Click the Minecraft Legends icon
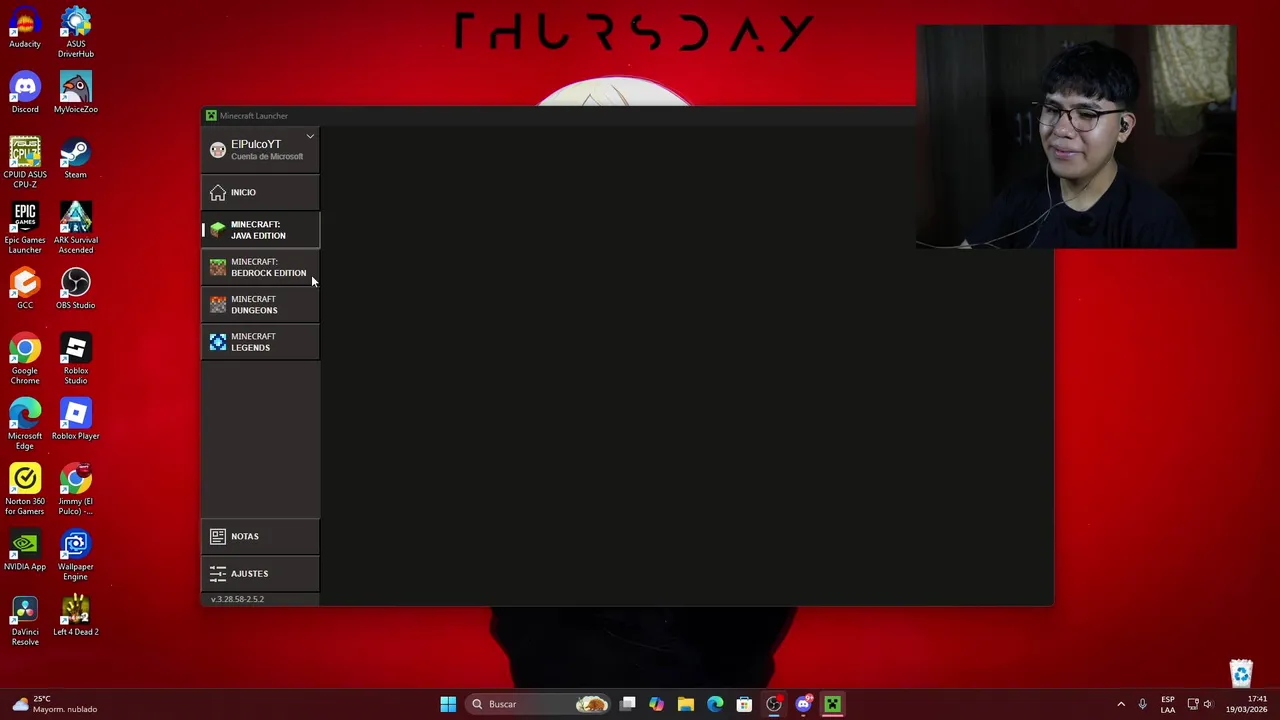This screenshot has width=1280, height=720. point(218,342)
